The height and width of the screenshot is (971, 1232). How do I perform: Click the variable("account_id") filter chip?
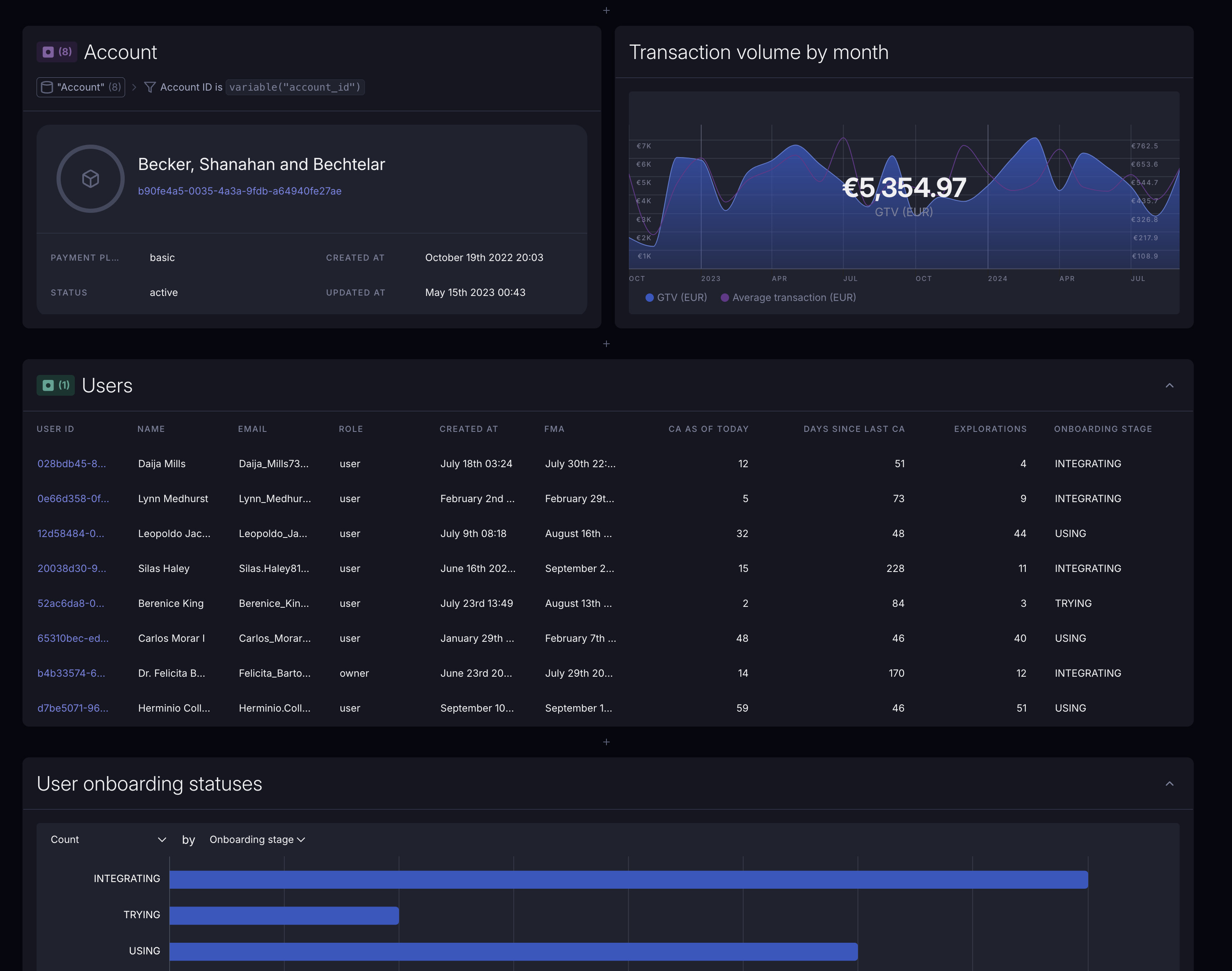point(295,87)
